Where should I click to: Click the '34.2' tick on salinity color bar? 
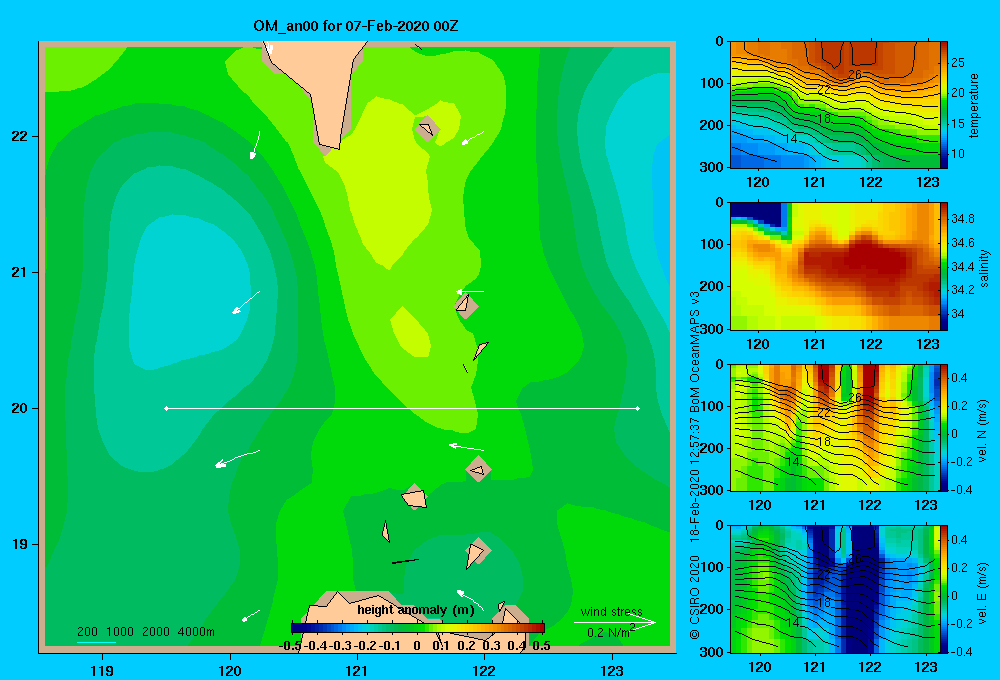click(962, 290)
